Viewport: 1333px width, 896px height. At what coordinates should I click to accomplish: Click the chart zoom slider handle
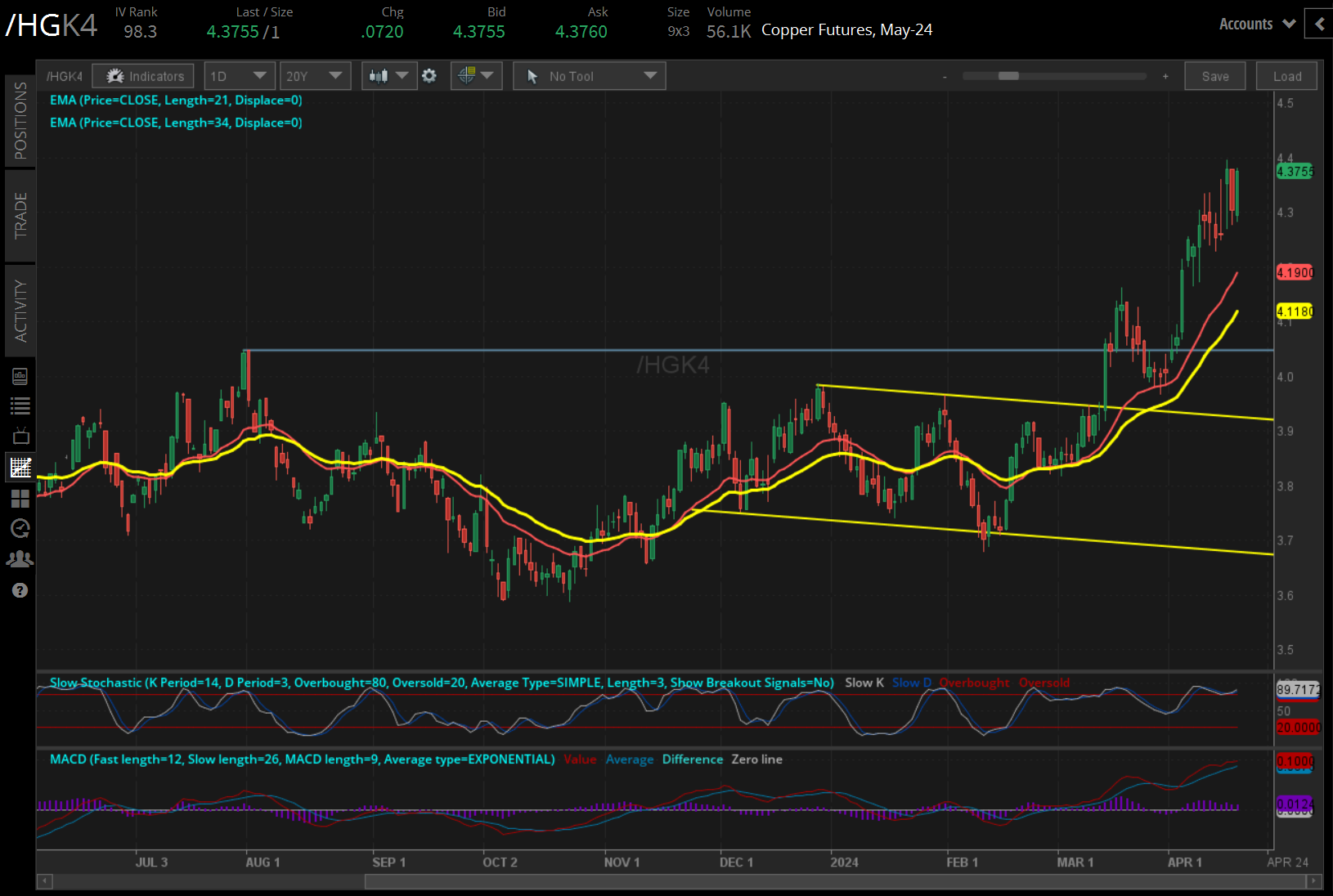tap(1008, 76)
